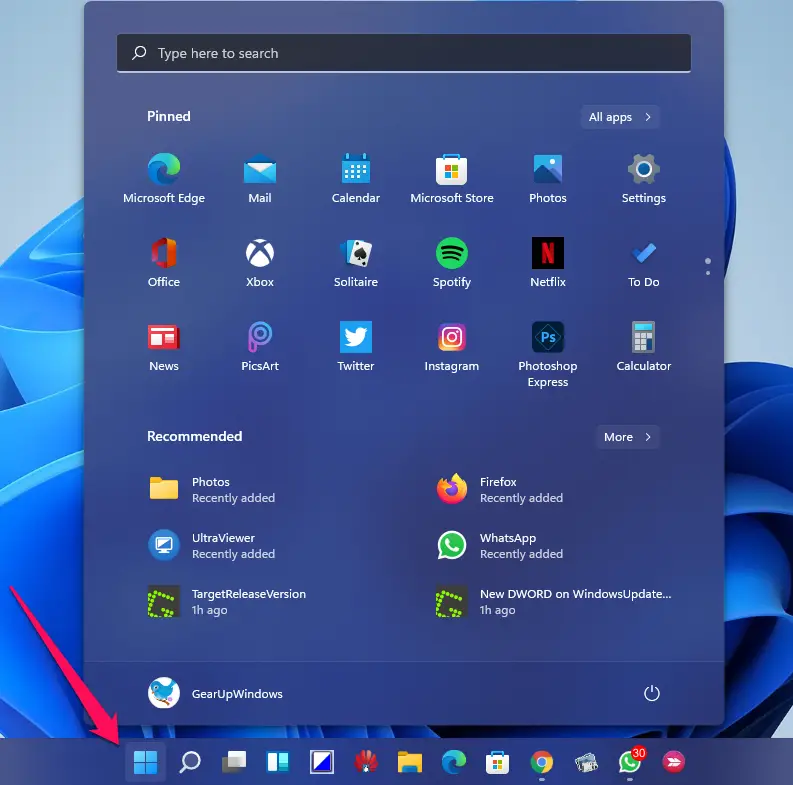793x785 pixels.
Task: Open Microsoft Store on taskbar
Action: coord(498,762)
